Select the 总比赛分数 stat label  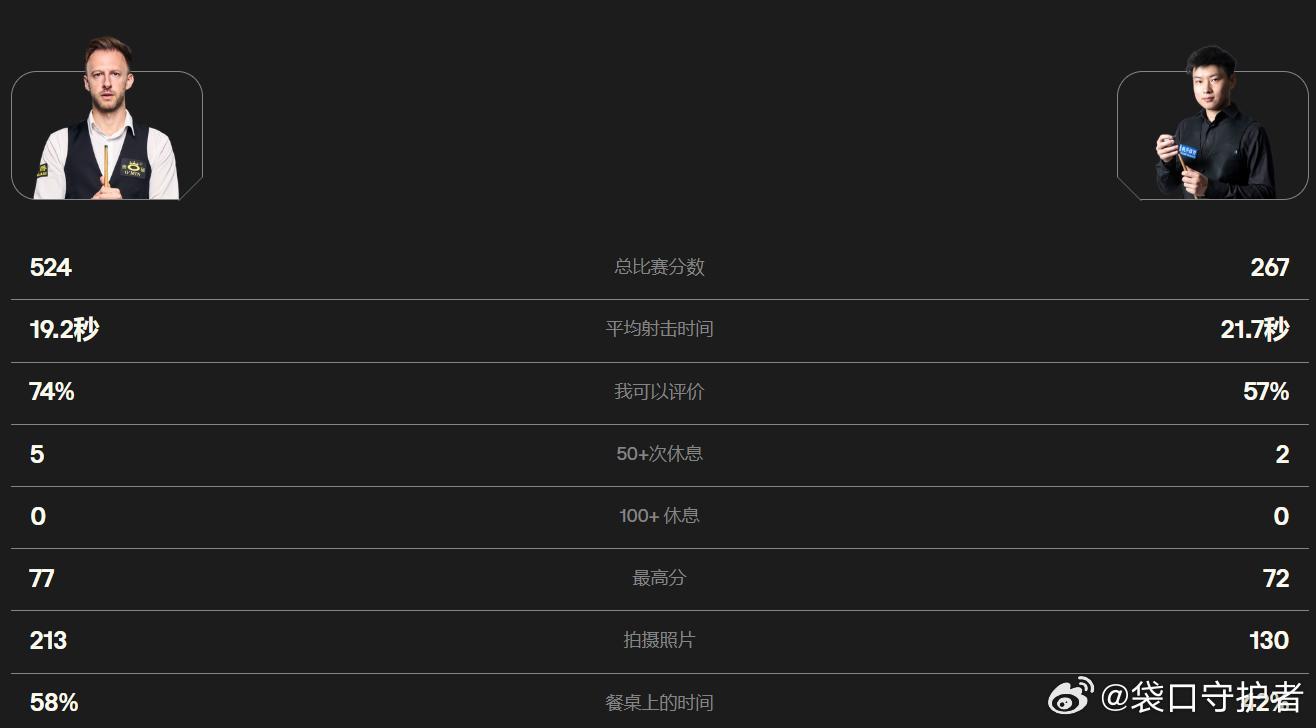[x=659, y=267]
